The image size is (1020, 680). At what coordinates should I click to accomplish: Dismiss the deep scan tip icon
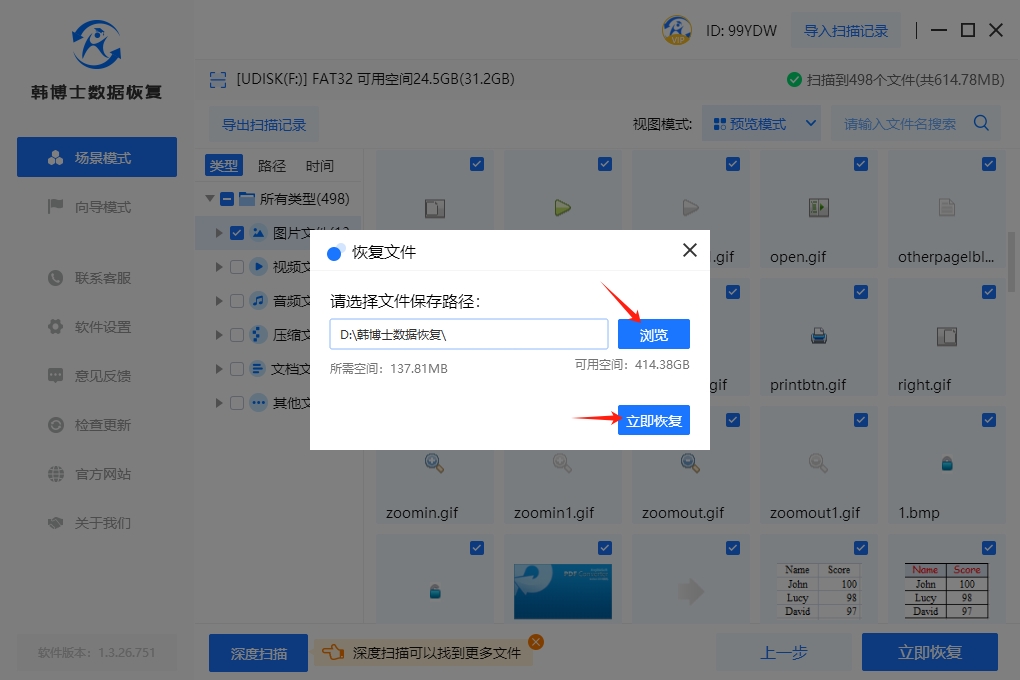[536, 642]
